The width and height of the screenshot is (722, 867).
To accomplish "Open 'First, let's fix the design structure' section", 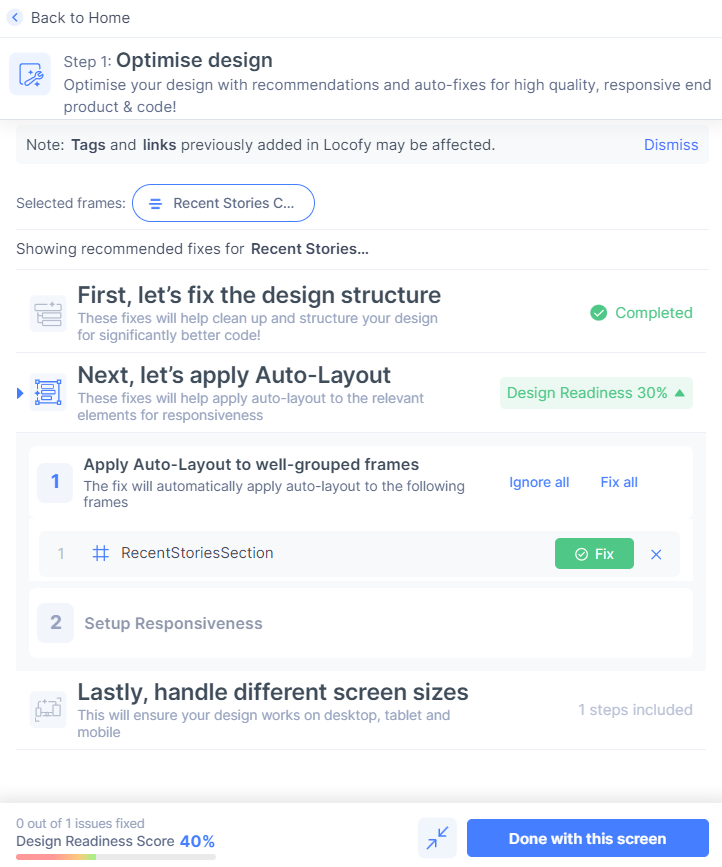I will click(362, 312).
